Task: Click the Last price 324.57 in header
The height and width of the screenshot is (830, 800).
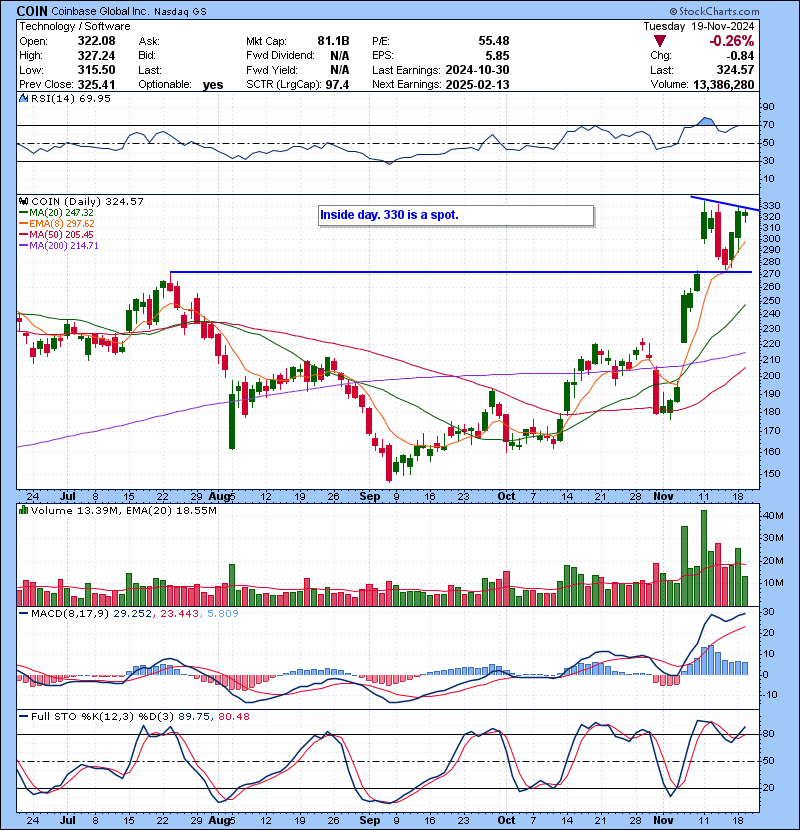Action: (735, 70)
